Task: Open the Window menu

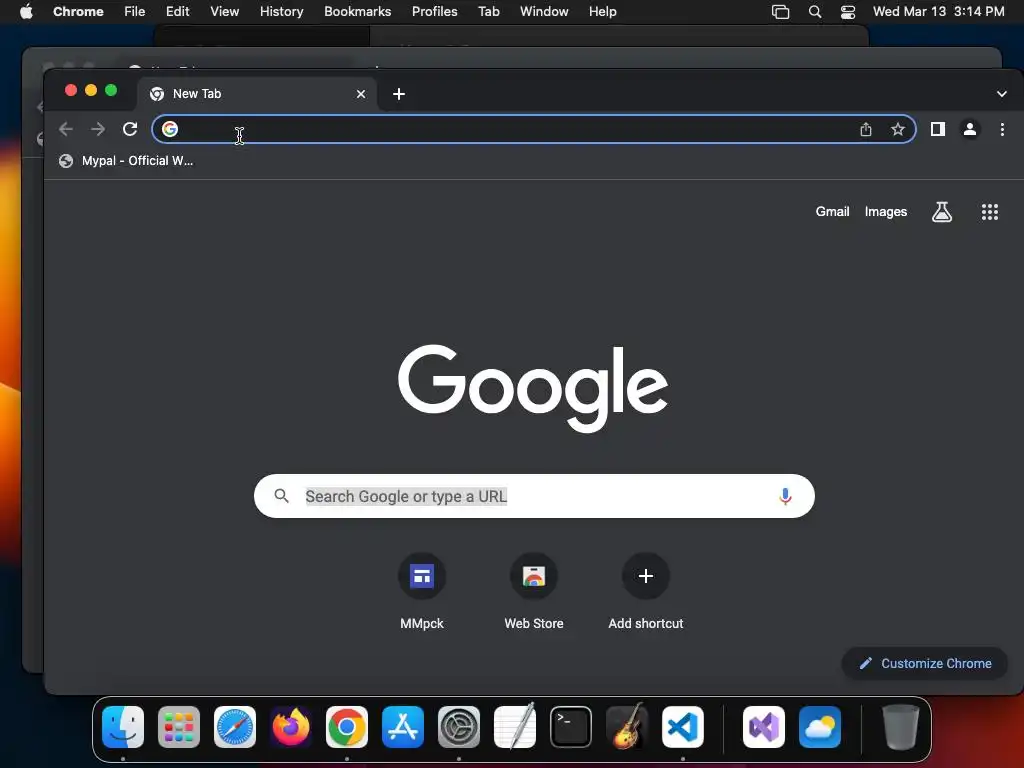Action: pyautogui.click(x=544, y=11)
